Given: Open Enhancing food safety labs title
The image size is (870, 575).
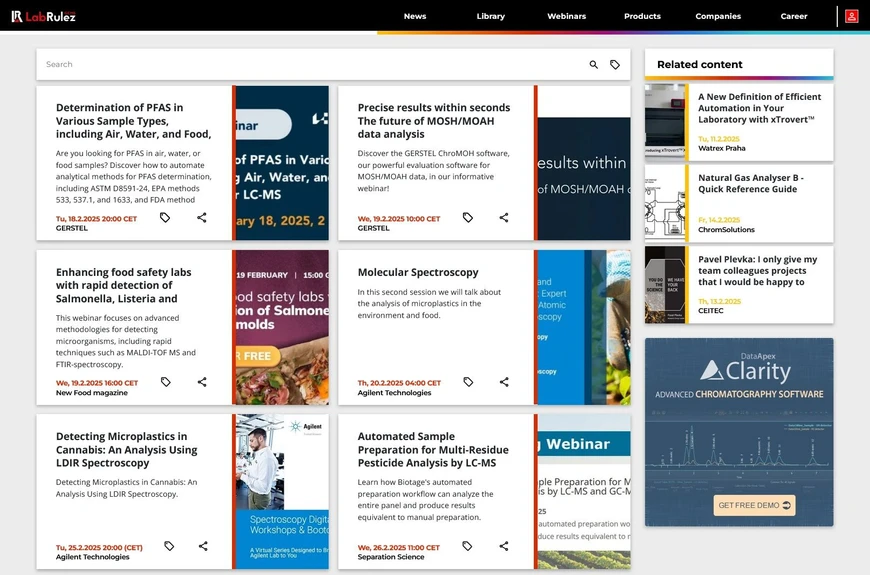Looking at the screenshot, I should (124, 285).
